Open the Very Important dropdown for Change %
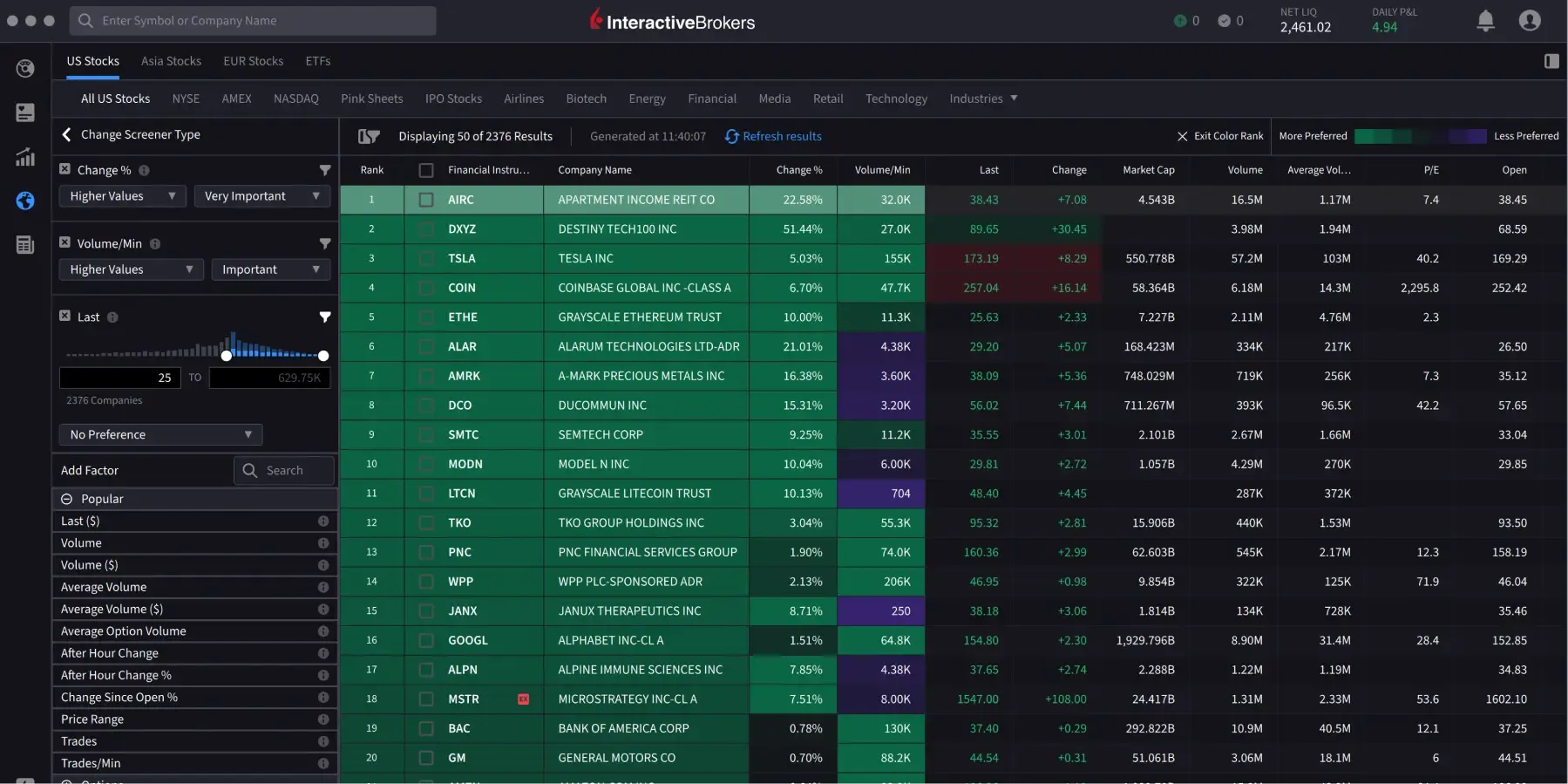Image resolution: width=1568 pixels, height=784 pixels. [261, 196]
